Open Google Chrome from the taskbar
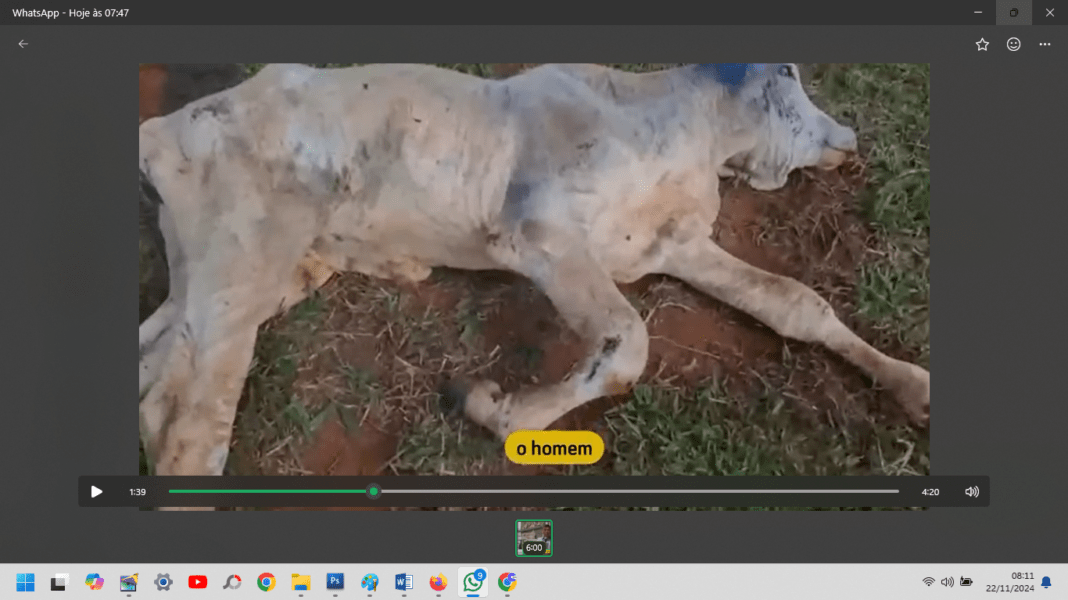Screen dimensions: 1068x600 (x=266, y=582)
